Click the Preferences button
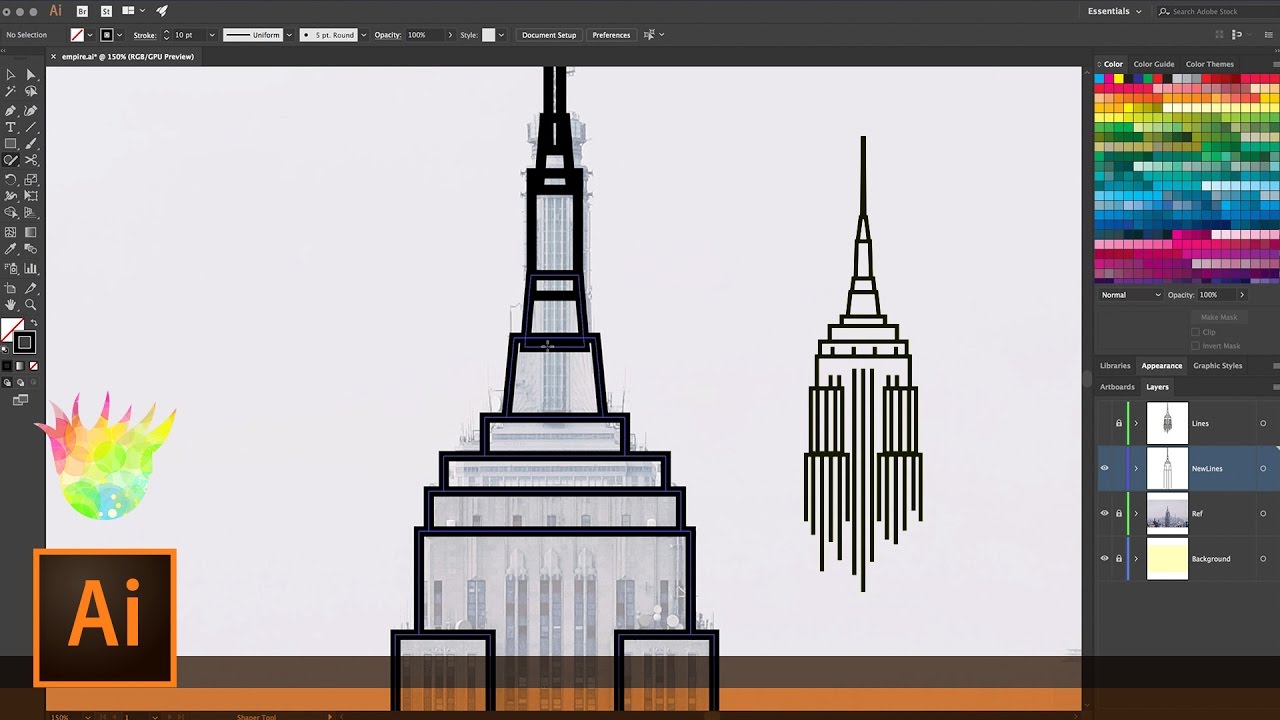This screenshot has width=1280, height=720. click(611, 35)
